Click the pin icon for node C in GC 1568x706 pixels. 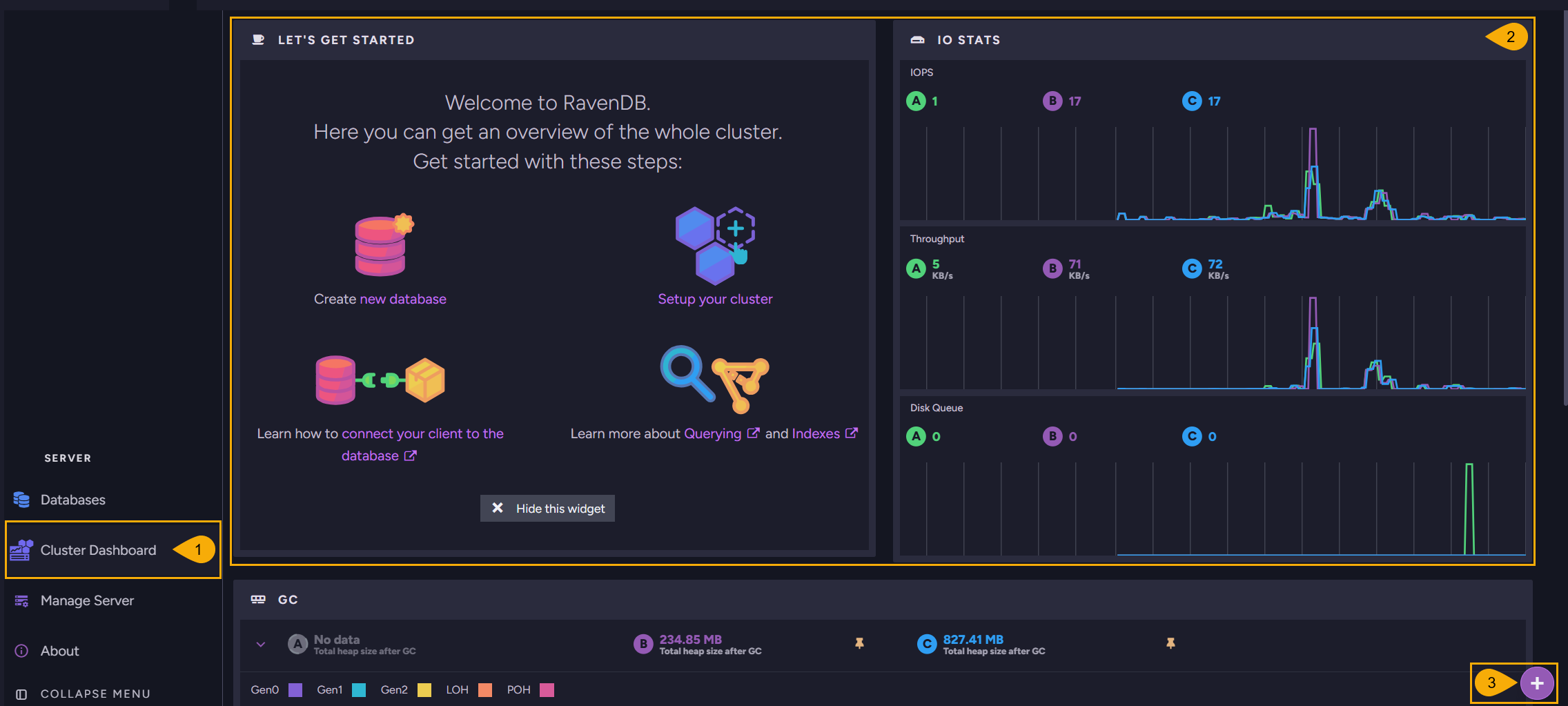pyautogui.click(x=1170, y=643)
